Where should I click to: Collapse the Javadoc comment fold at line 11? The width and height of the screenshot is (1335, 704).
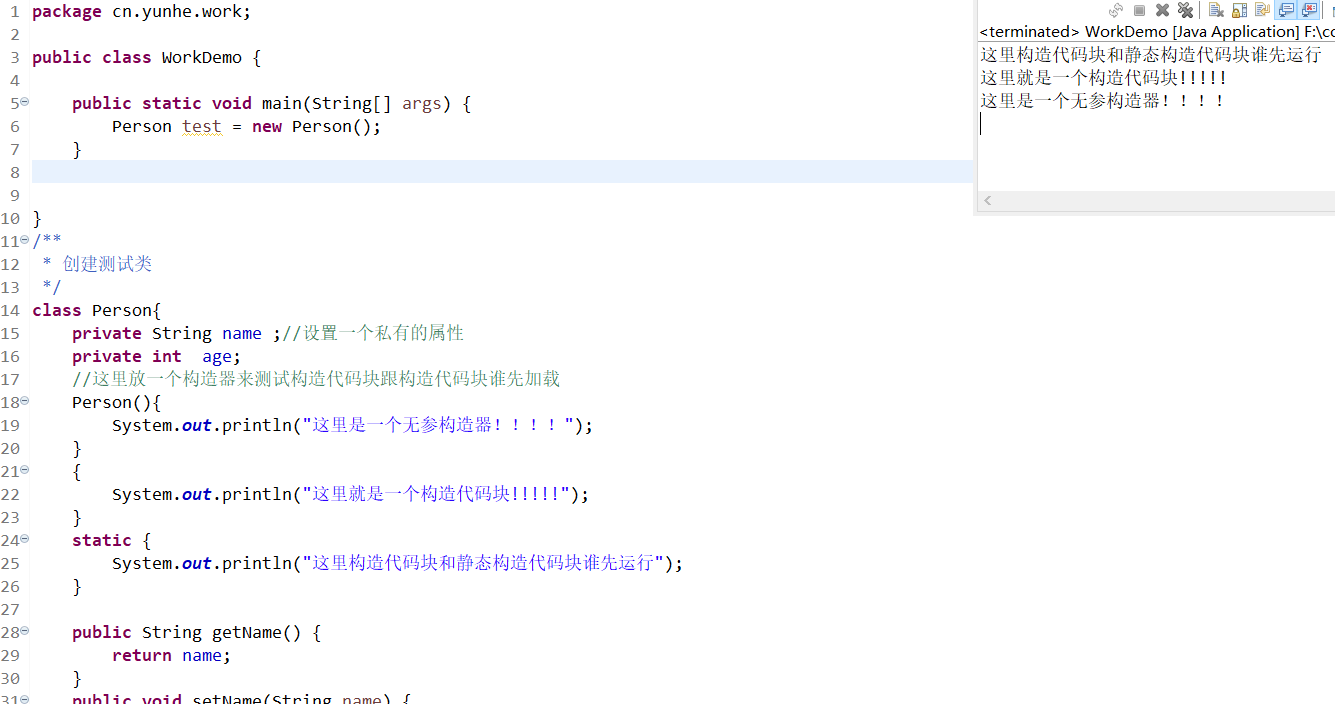[x=25, y=240]
